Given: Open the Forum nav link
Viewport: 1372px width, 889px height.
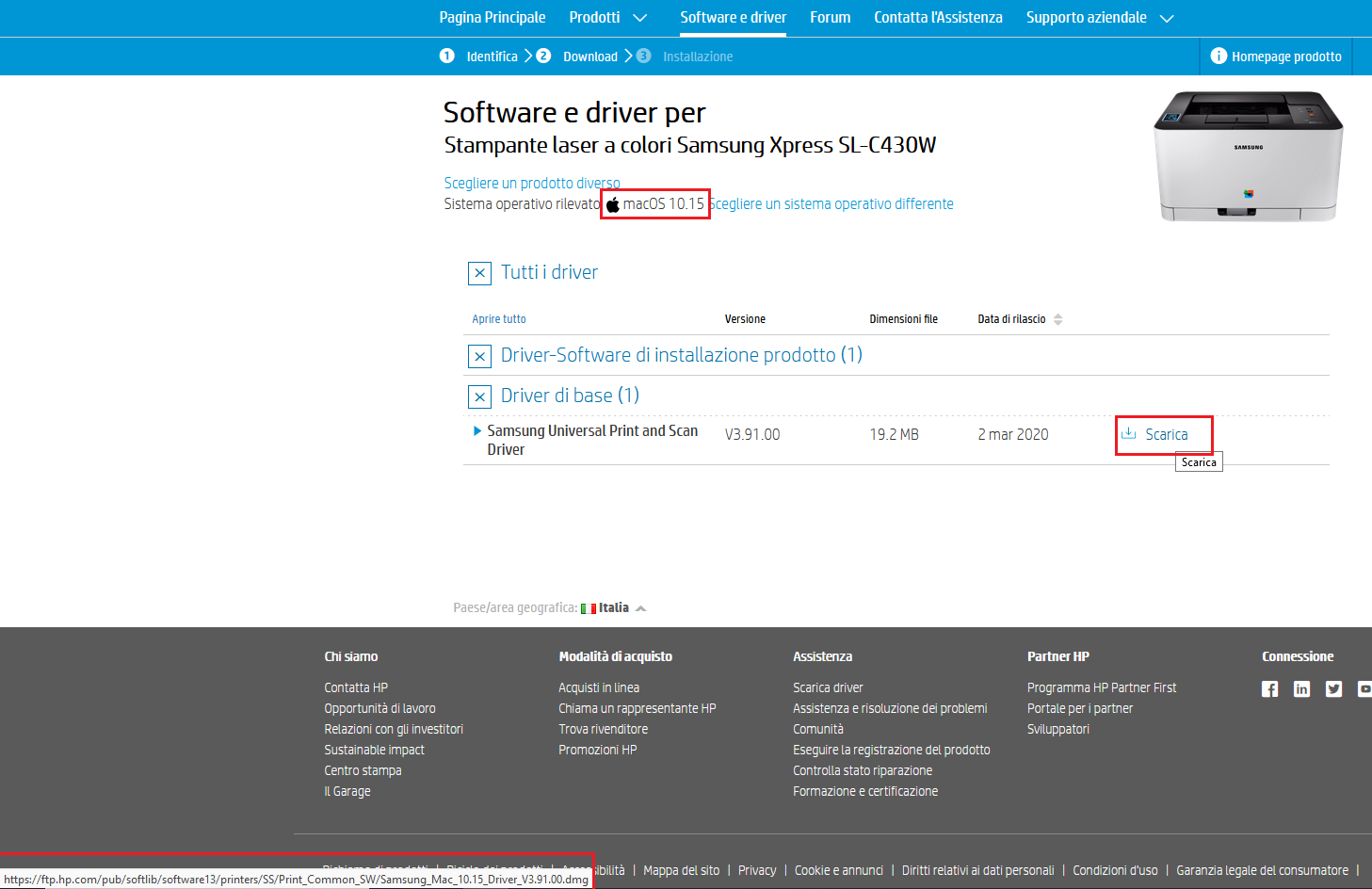Looking at the screenshot, I should click(x=831, y=17).
